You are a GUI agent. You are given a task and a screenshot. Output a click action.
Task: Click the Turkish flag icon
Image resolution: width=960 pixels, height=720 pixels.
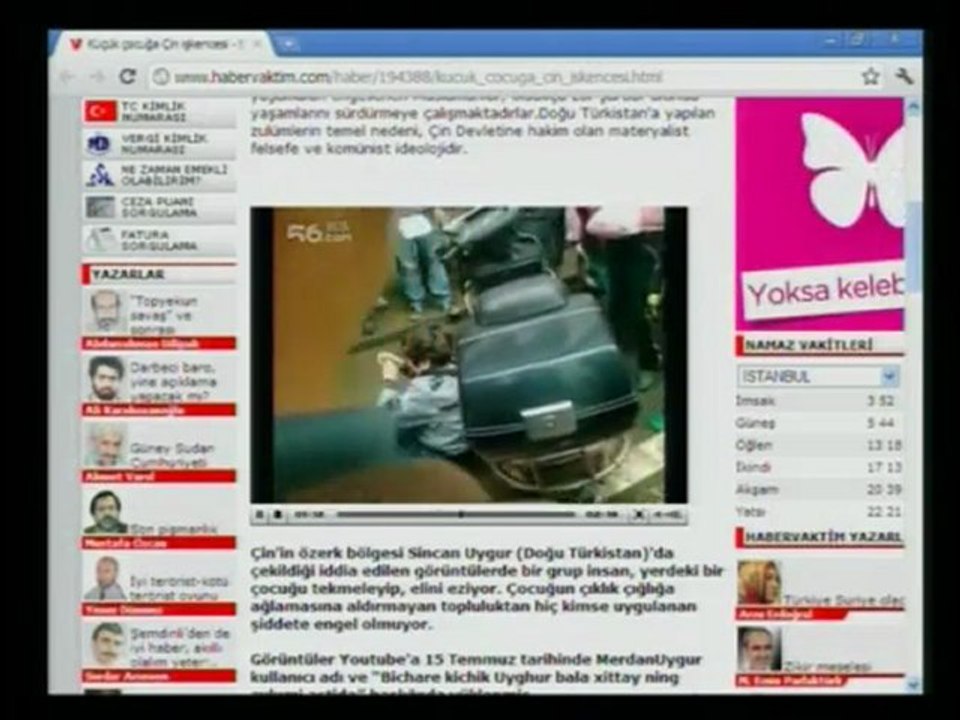click(x=100, y=112)
